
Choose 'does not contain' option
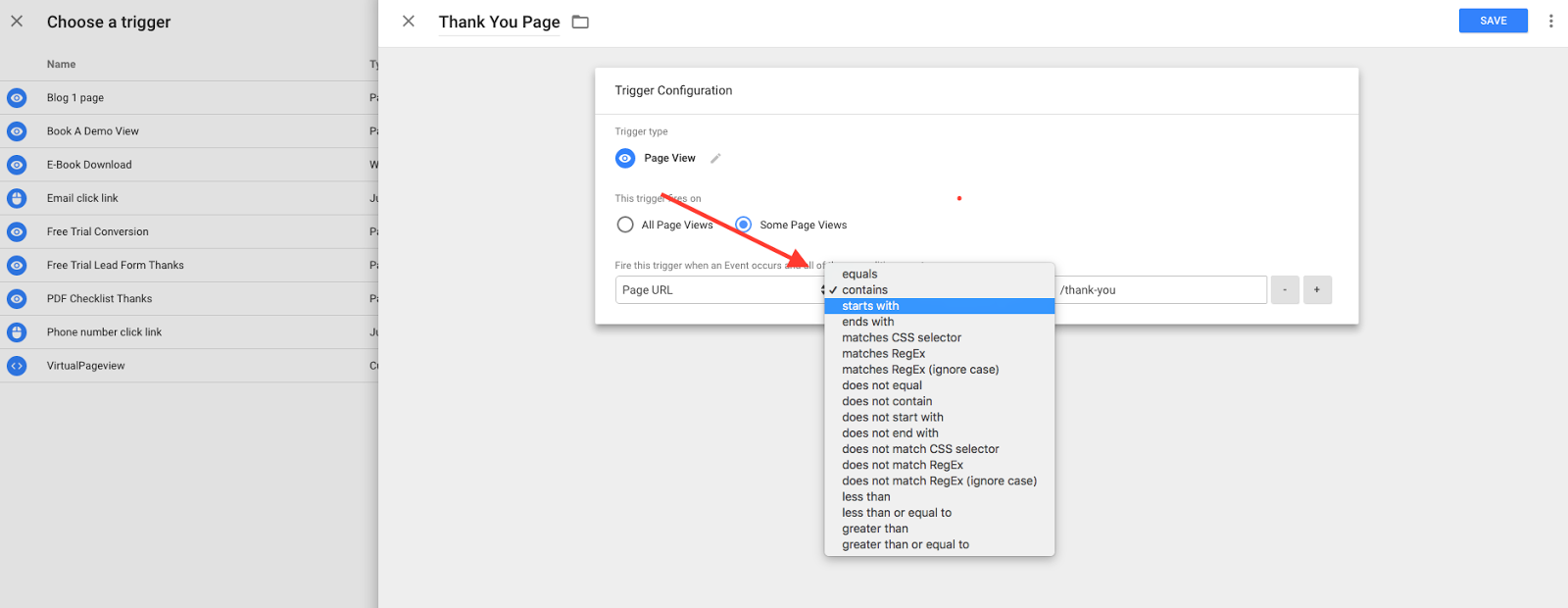pos(940,401)
